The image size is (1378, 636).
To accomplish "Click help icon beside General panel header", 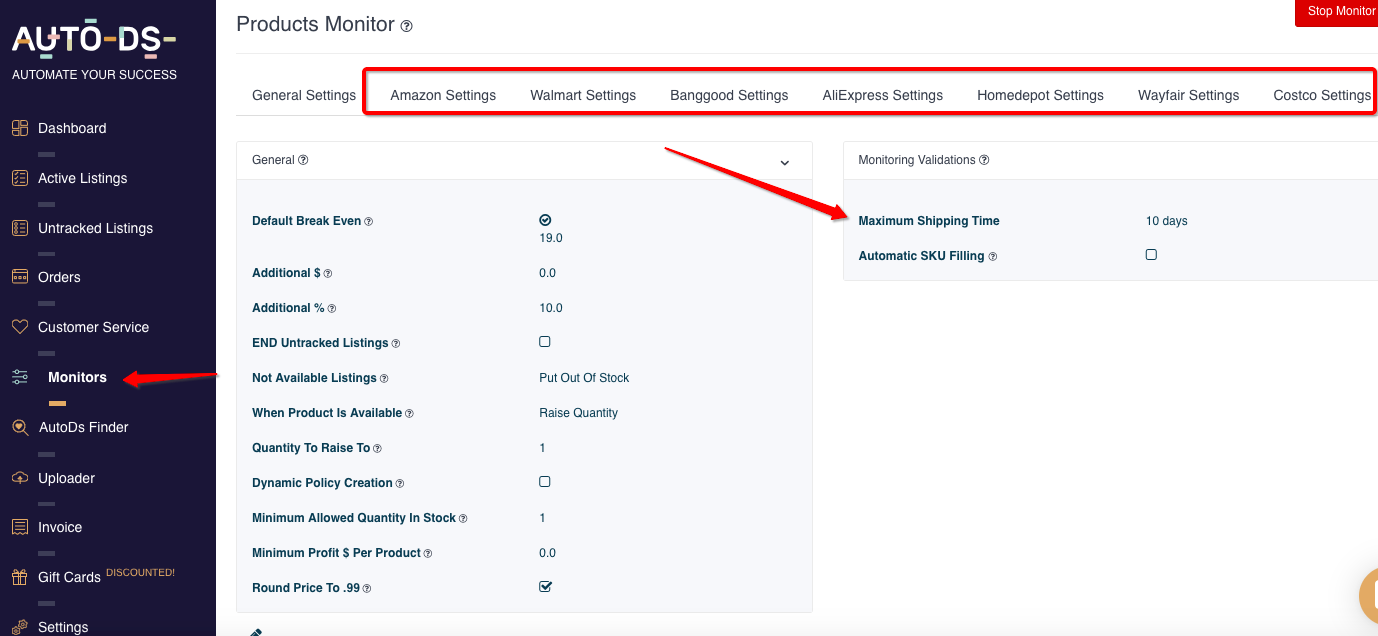I will tap(303, 160).
